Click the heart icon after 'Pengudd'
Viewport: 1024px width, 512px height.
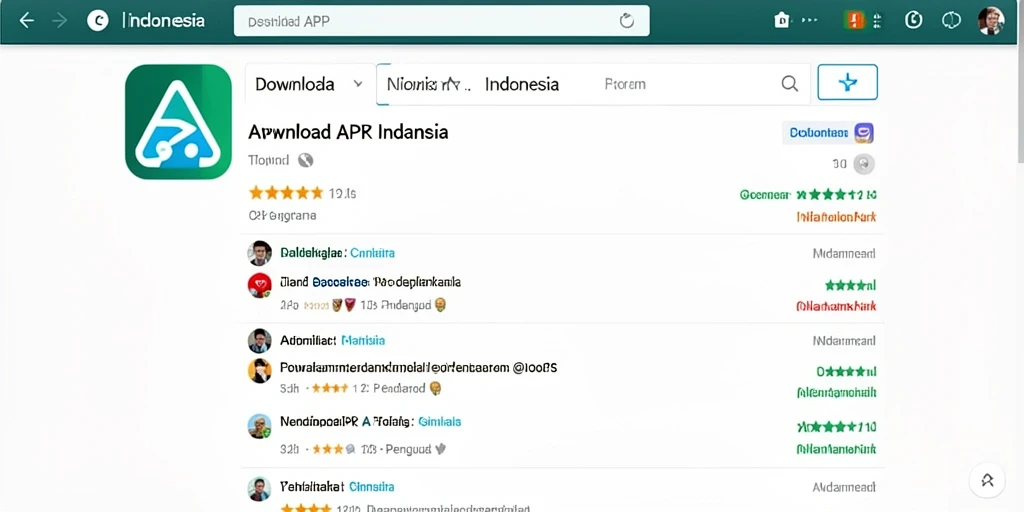pyautogui.click(x=441, y=449)
